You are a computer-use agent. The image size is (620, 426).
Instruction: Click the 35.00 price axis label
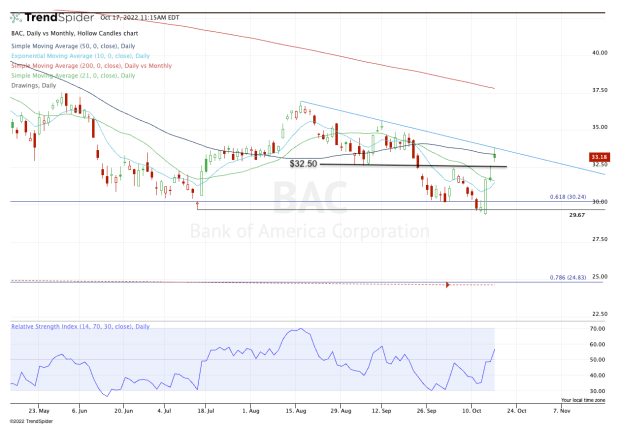tap(599, 127)
